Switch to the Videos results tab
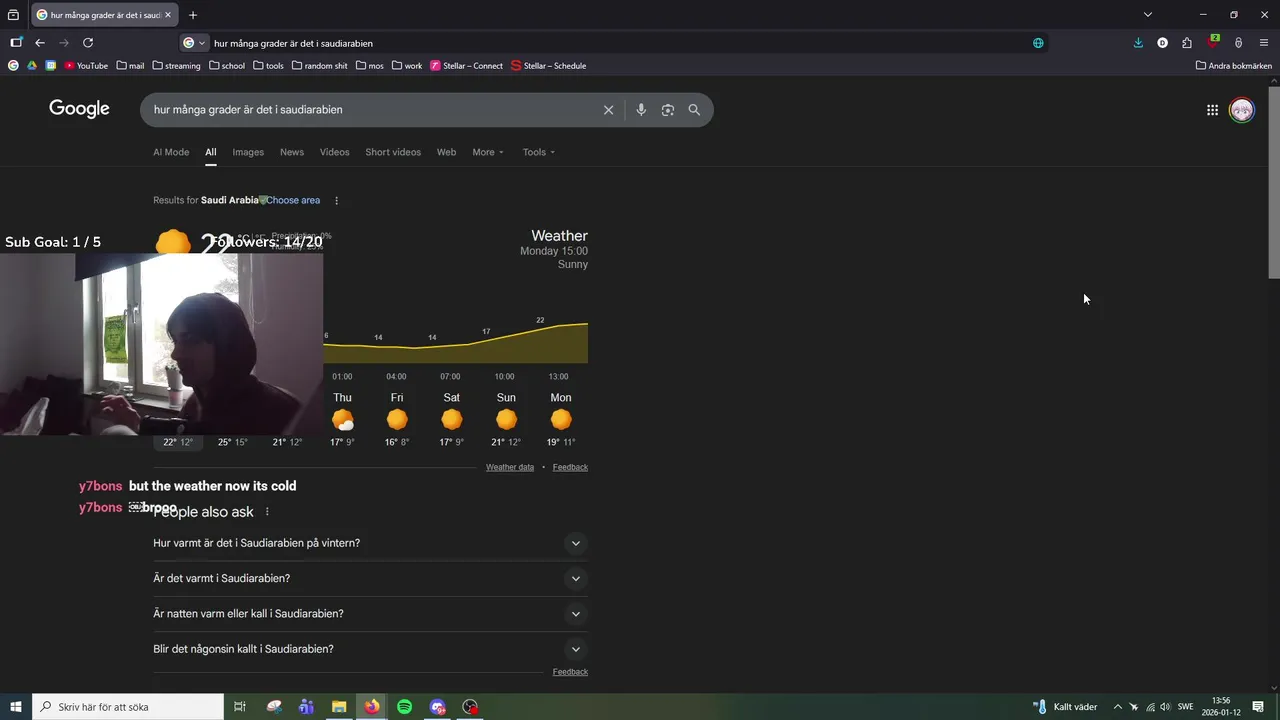This screenshot has height=720, width=1280. click(x=335, y=152)
